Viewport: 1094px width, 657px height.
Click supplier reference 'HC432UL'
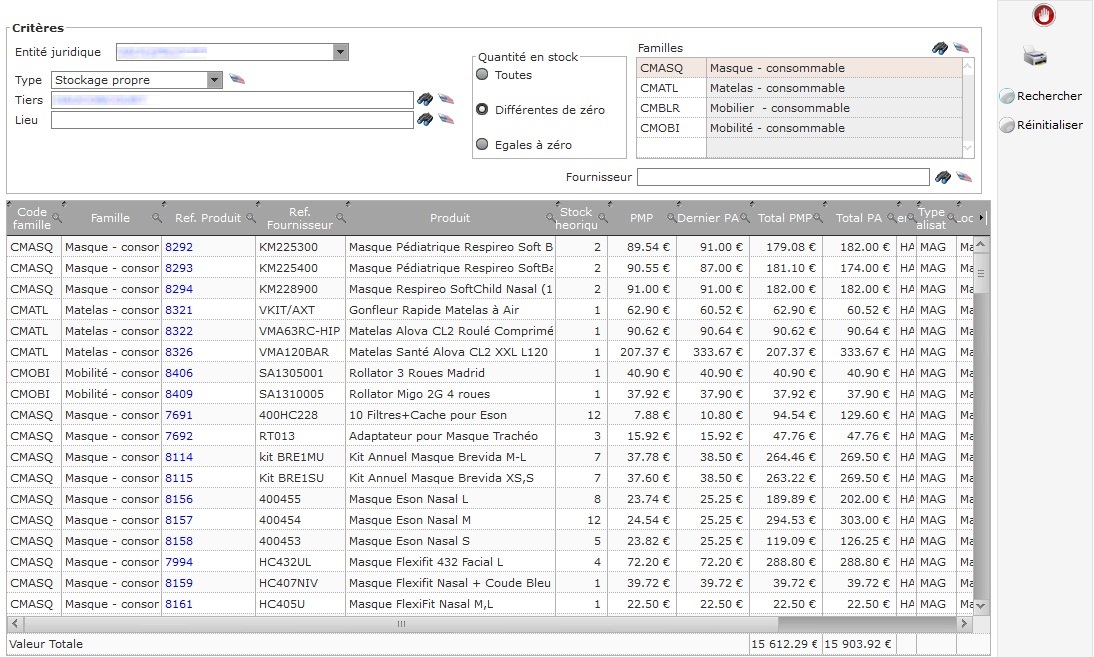[285, 562]
